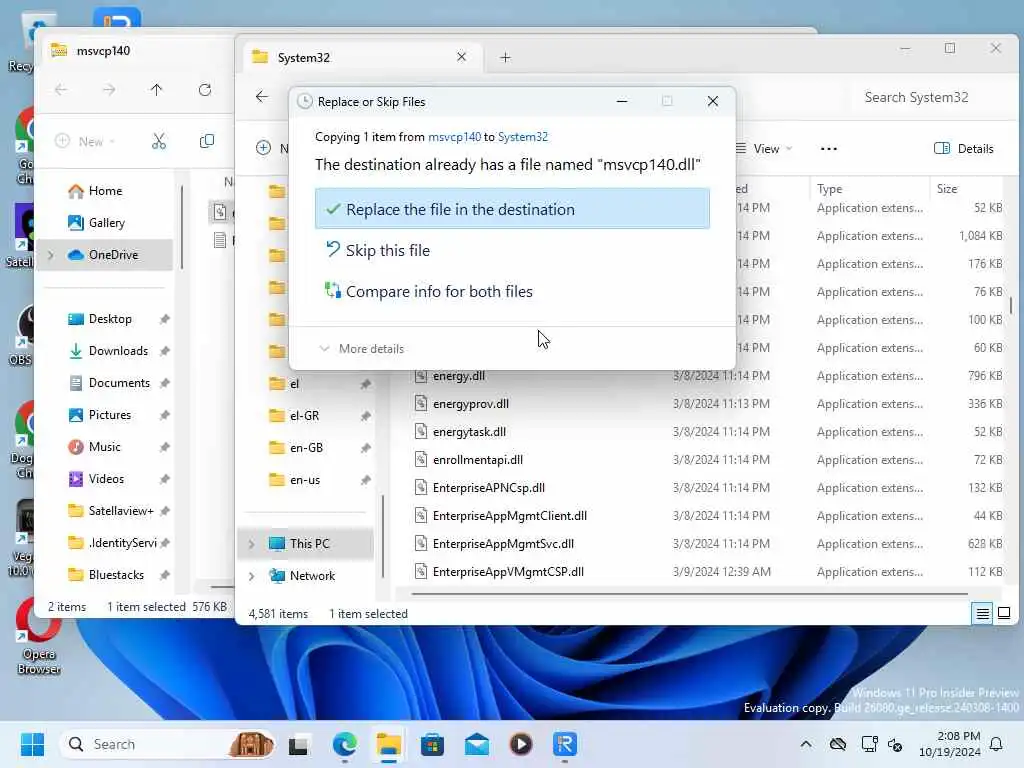Click Copy icon in msvcp140 window
Screen dimensions: 1024x768
click(x=206, y=142)
